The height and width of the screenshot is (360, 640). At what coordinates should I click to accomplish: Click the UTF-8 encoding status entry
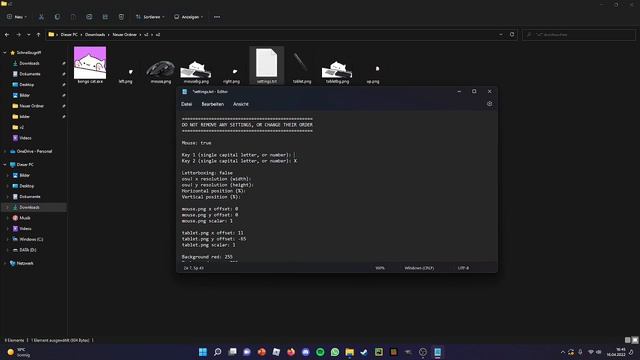point(463,268)
